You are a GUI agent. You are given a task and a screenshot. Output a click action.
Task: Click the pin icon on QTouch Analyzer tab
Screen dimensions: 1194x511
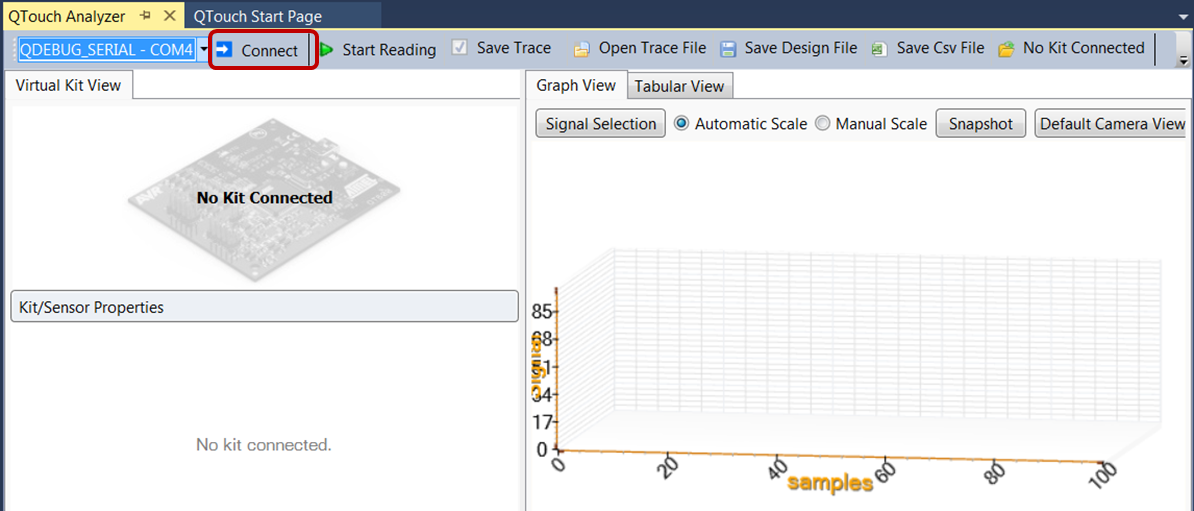coord(145,16)
